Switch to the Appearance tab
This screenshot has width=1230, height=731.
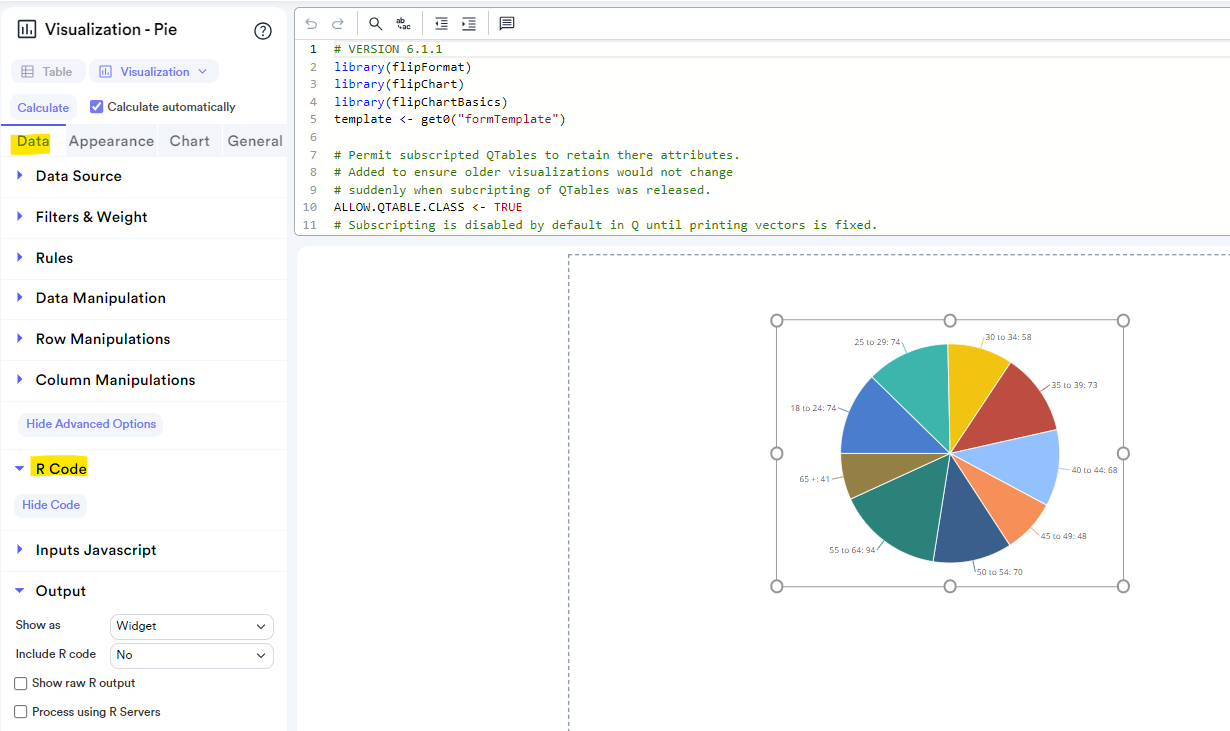[111, 141]
